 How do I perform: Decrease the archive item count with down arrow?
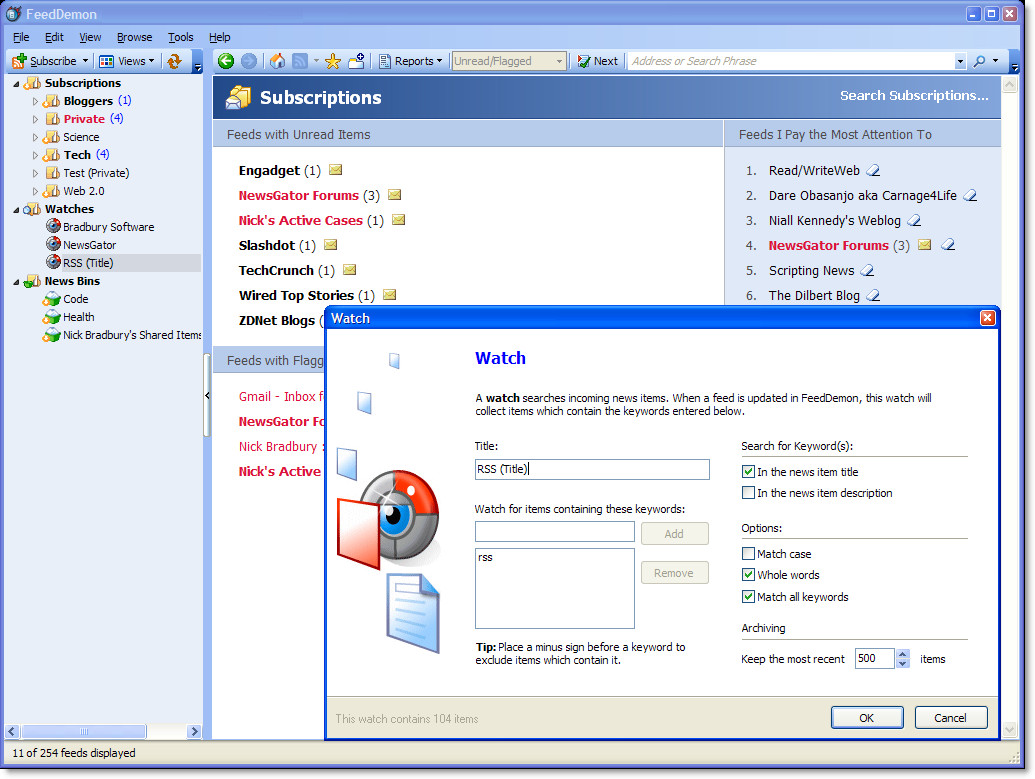pos(903,663)
